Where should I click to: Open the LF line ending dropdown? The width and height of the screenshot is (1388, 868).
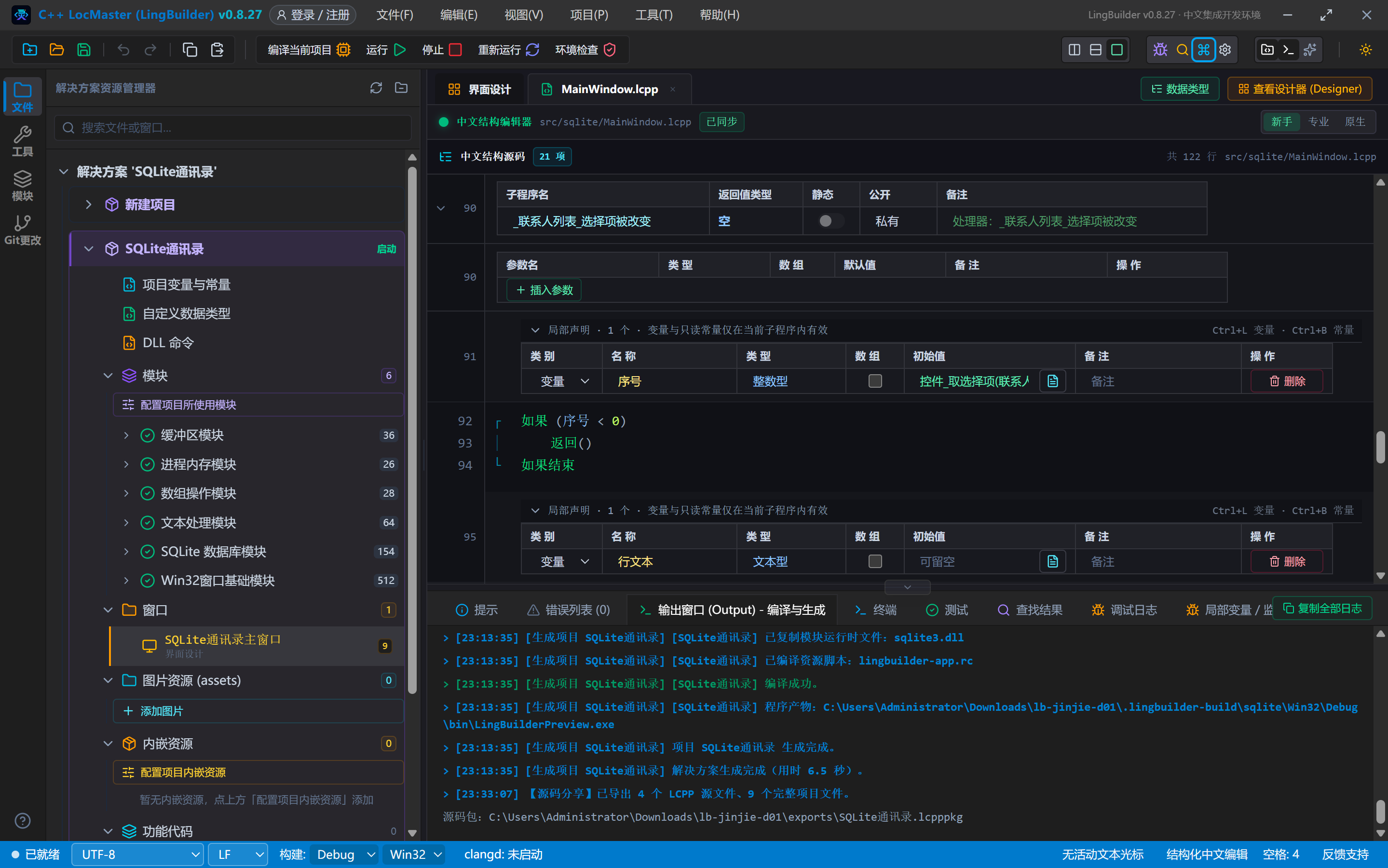click(x=238, y=854)
